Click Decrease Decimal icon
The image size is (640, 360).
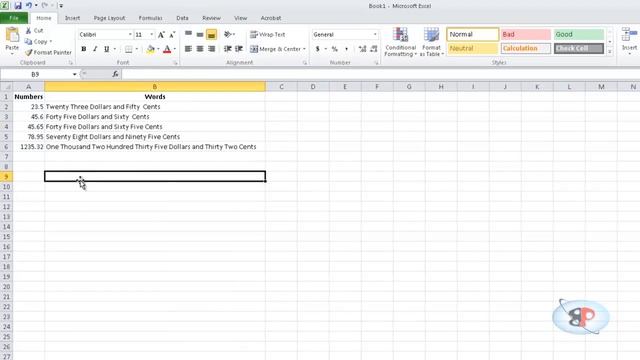[373, 49]
